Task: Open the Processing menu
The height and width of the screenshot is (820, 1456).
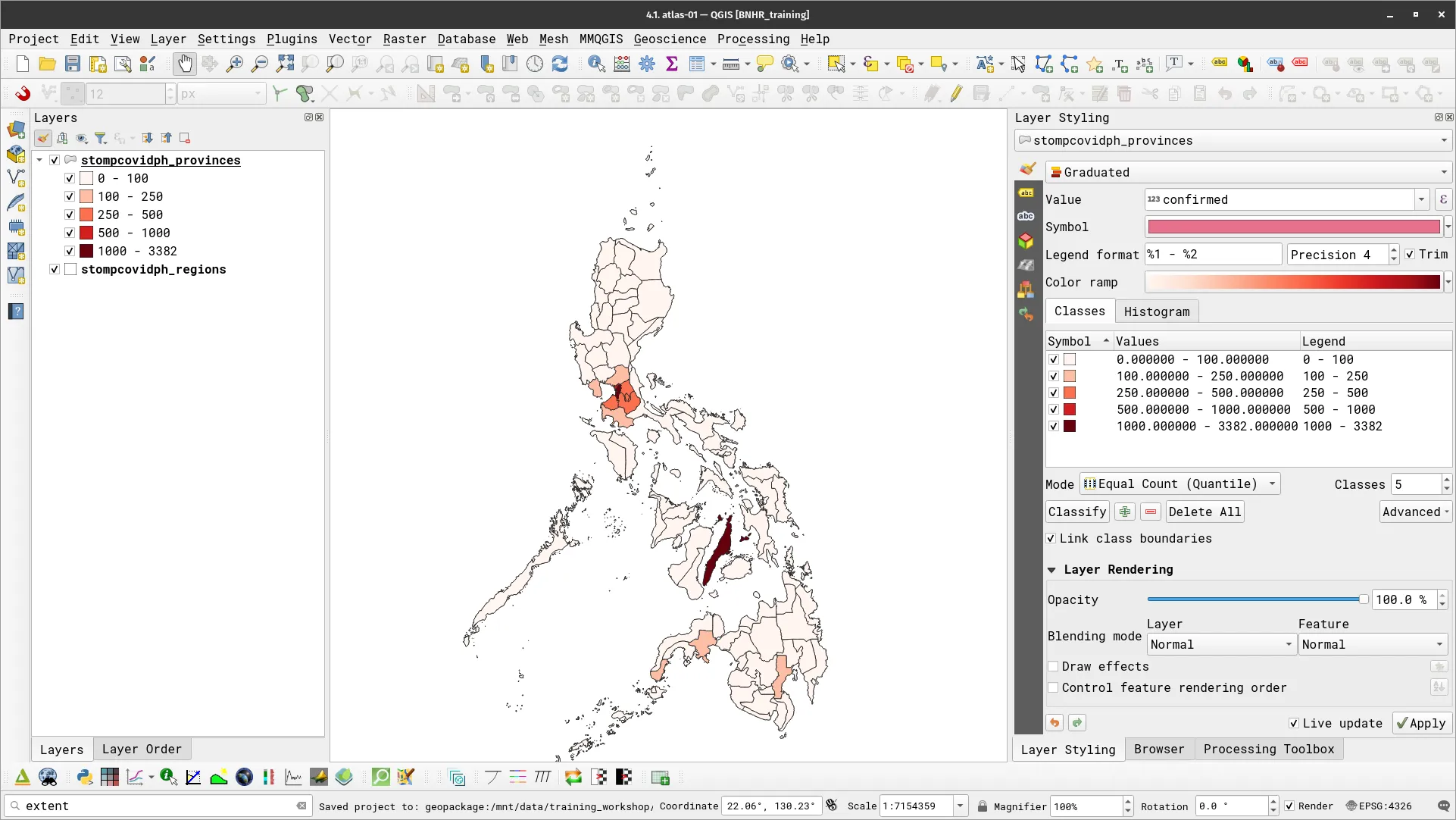Action: point(752,39)
